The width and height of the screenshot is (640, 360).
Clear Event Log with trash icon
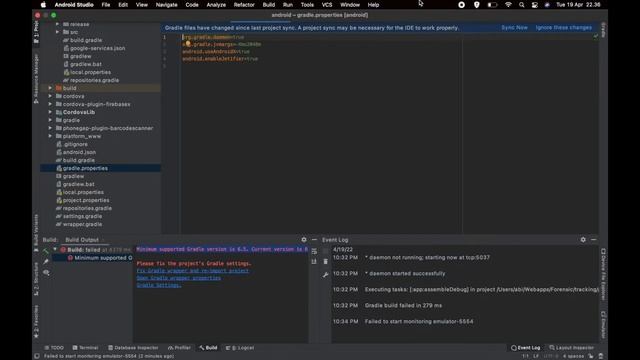(325, 261)
